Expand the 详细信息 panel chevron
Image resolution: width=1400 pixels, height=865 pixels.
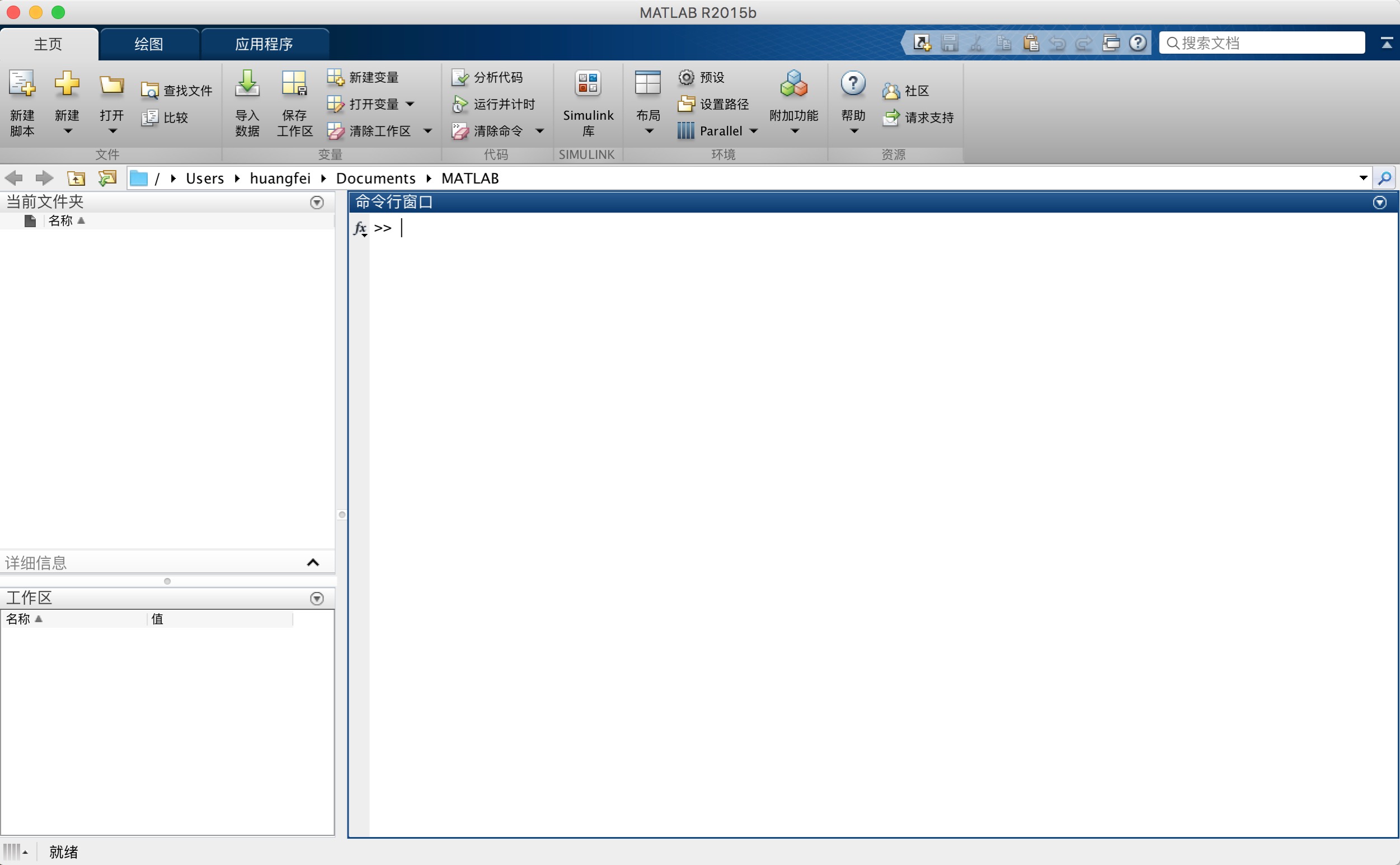pyautogui.click(x=313, y=562)
